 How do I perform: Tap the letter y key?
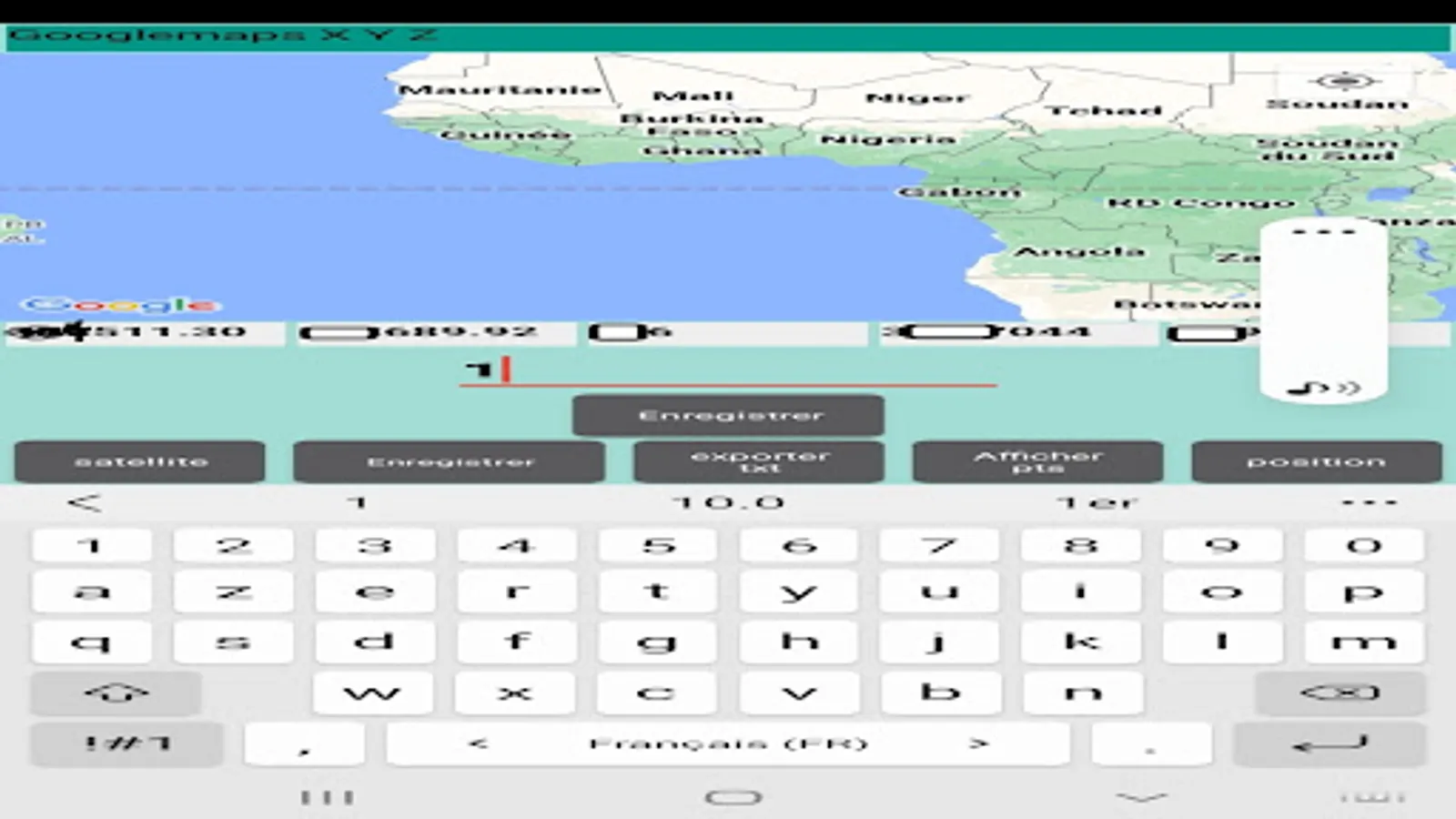point(799,592)
